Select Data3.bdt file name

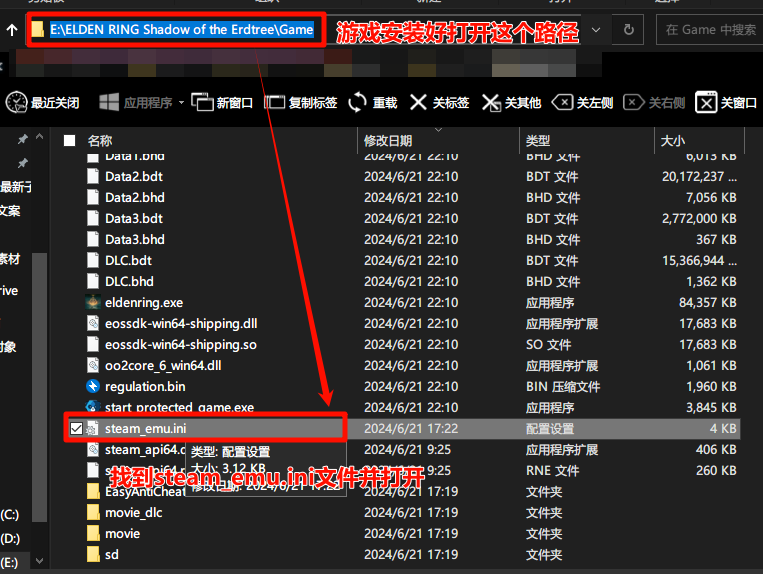click(134, 218)
